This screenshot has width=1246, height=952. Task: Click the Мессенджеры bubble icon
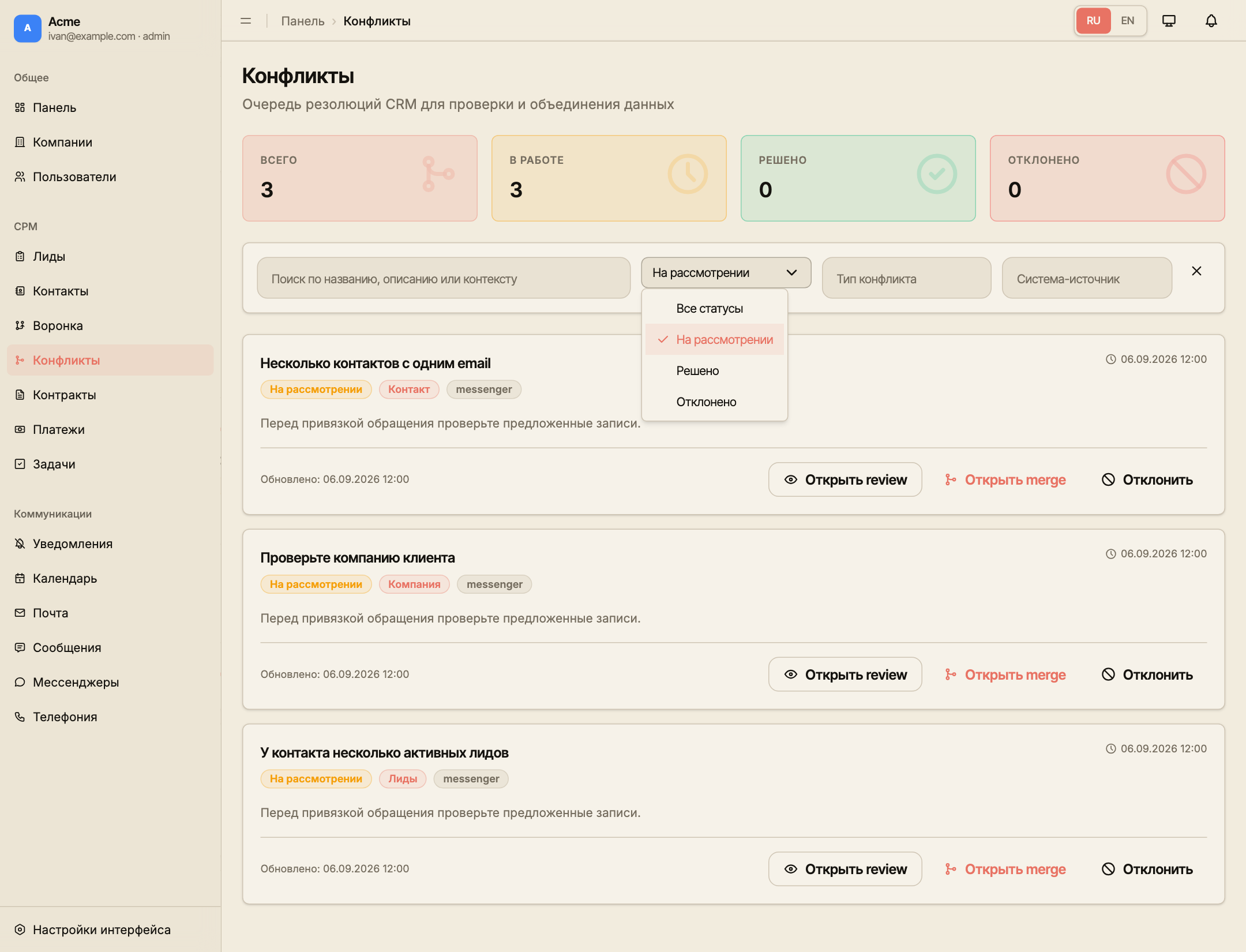click(20, 682)
